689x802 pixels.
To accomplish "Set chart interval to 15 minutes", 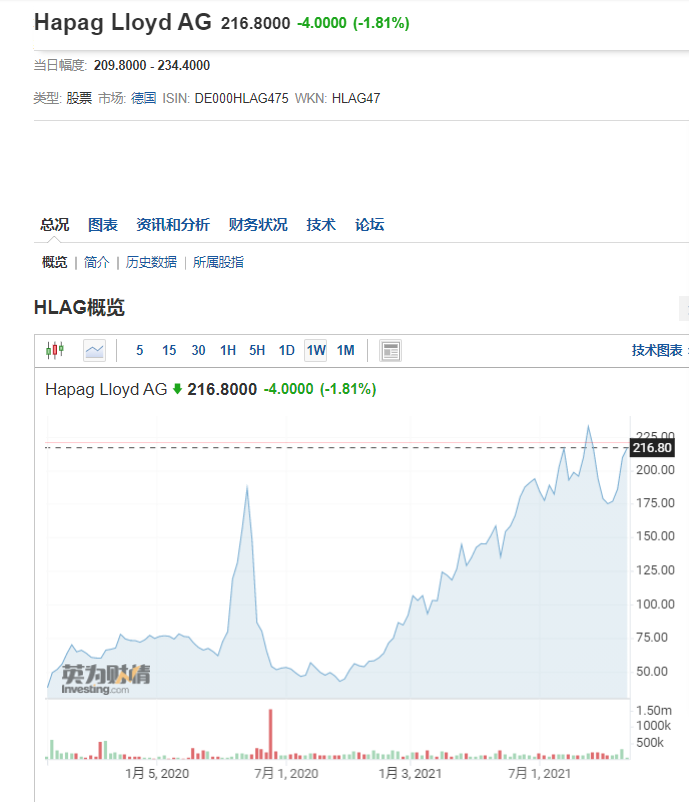I will [x=169, y=350].
